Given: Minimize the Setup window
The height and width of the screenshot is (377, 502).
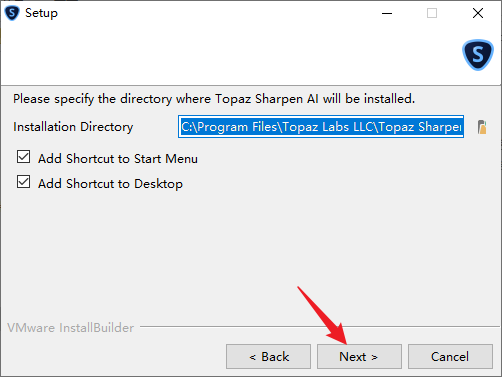Looking at the screenshot, I should [x=387, y=13].
